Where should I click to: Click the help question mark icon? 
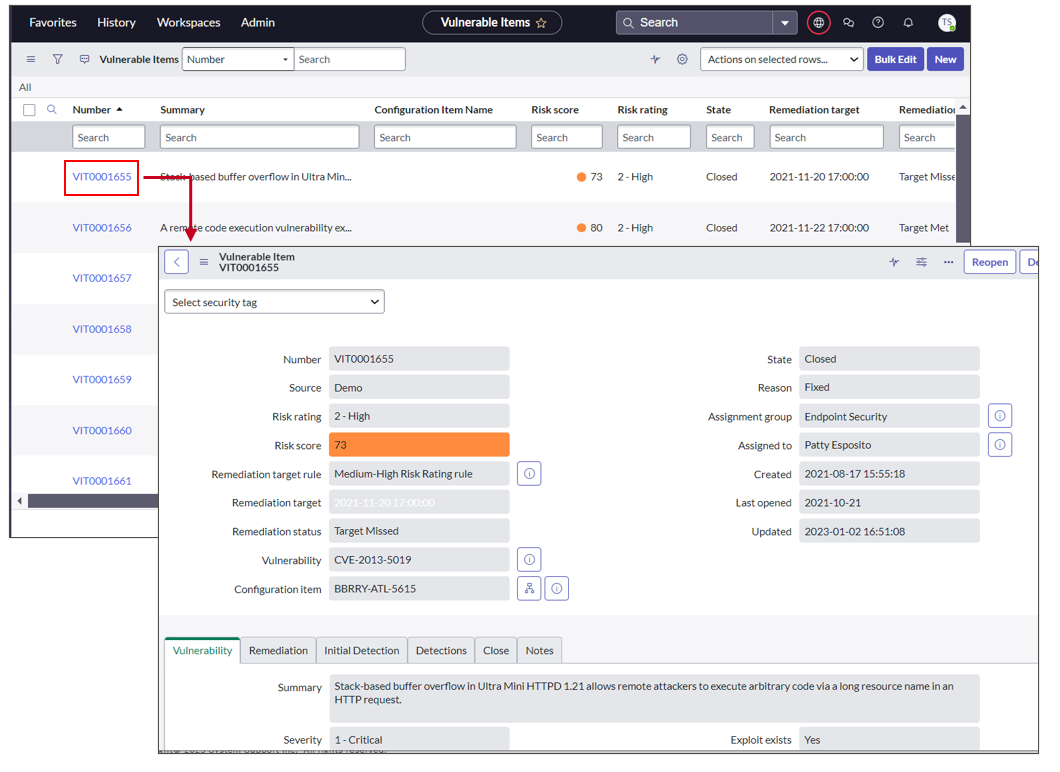pyautogui.click(x=878, y=22)
